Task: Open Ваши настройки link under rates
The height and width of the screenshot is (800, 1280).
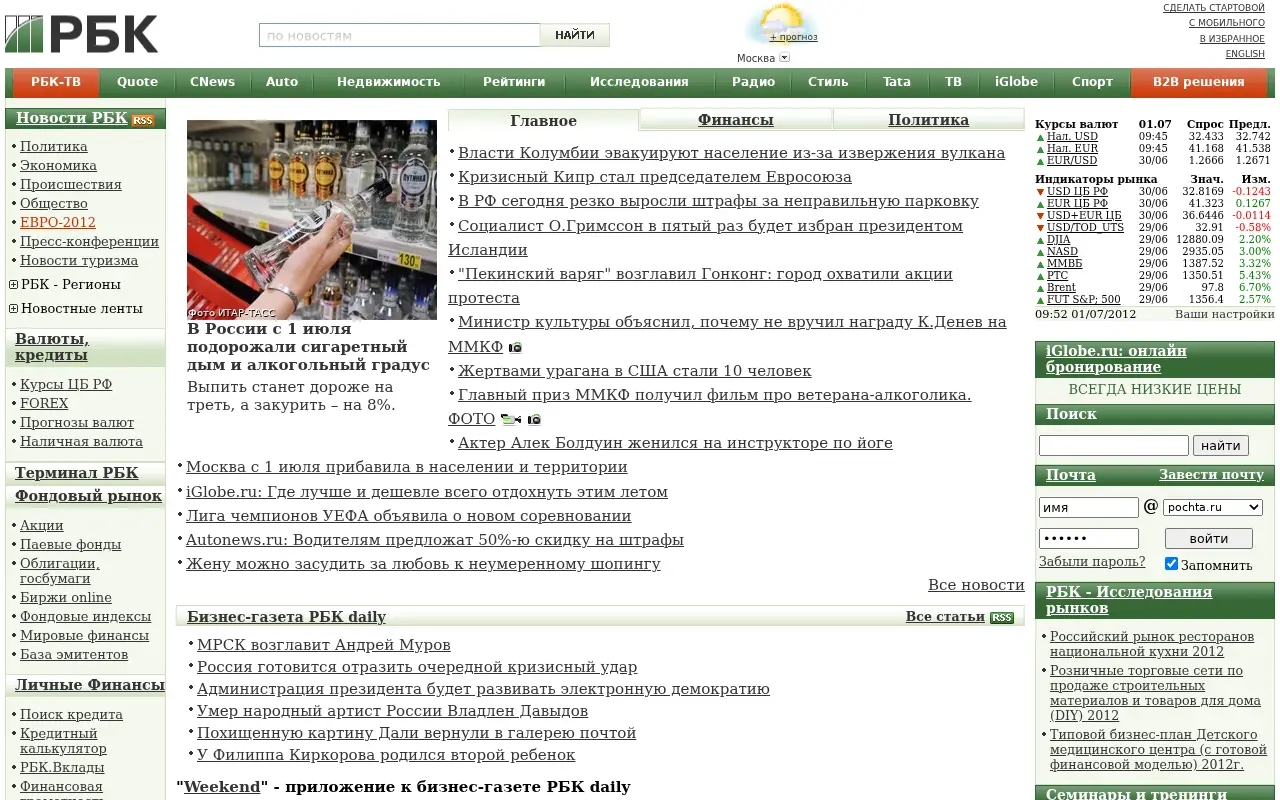Action: (x=1225, y=314)
